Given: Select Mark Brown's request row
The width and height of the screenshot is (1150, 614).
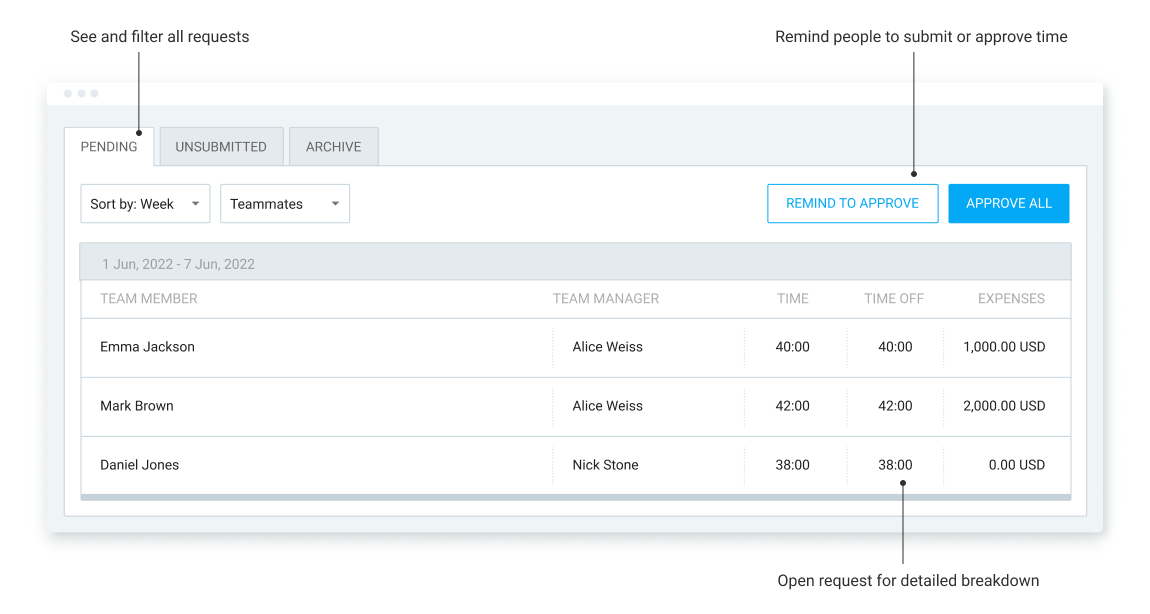Looking at the screenshot, I should (x=137, y=406).
